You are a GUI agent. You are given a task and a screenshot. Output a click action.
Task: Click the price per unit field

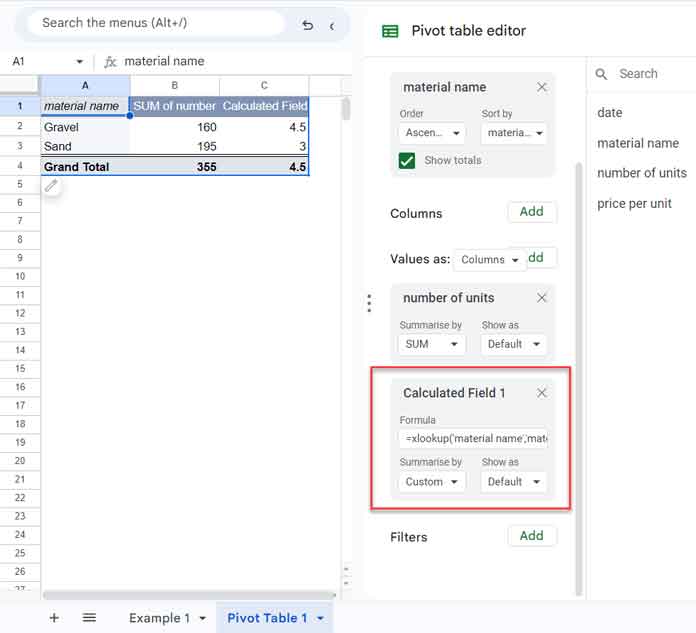click(x=634, y=203)
